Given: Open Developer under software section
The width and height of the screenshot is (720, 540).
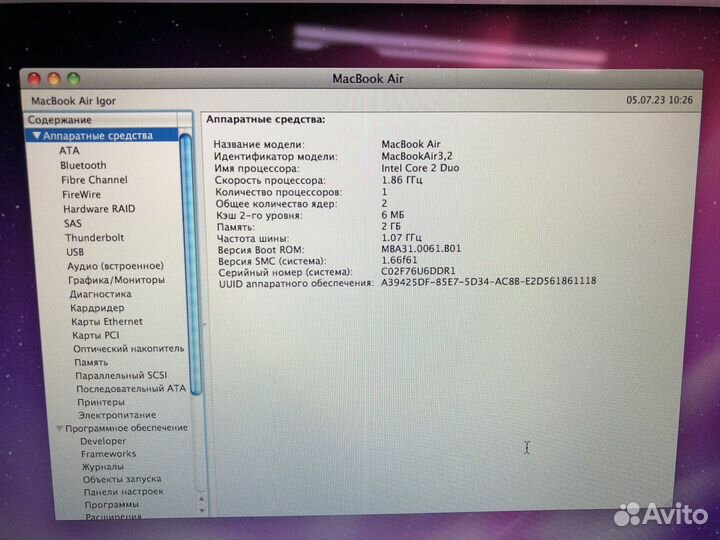Looking at the screenshot, I should click(x=103, y=441).
